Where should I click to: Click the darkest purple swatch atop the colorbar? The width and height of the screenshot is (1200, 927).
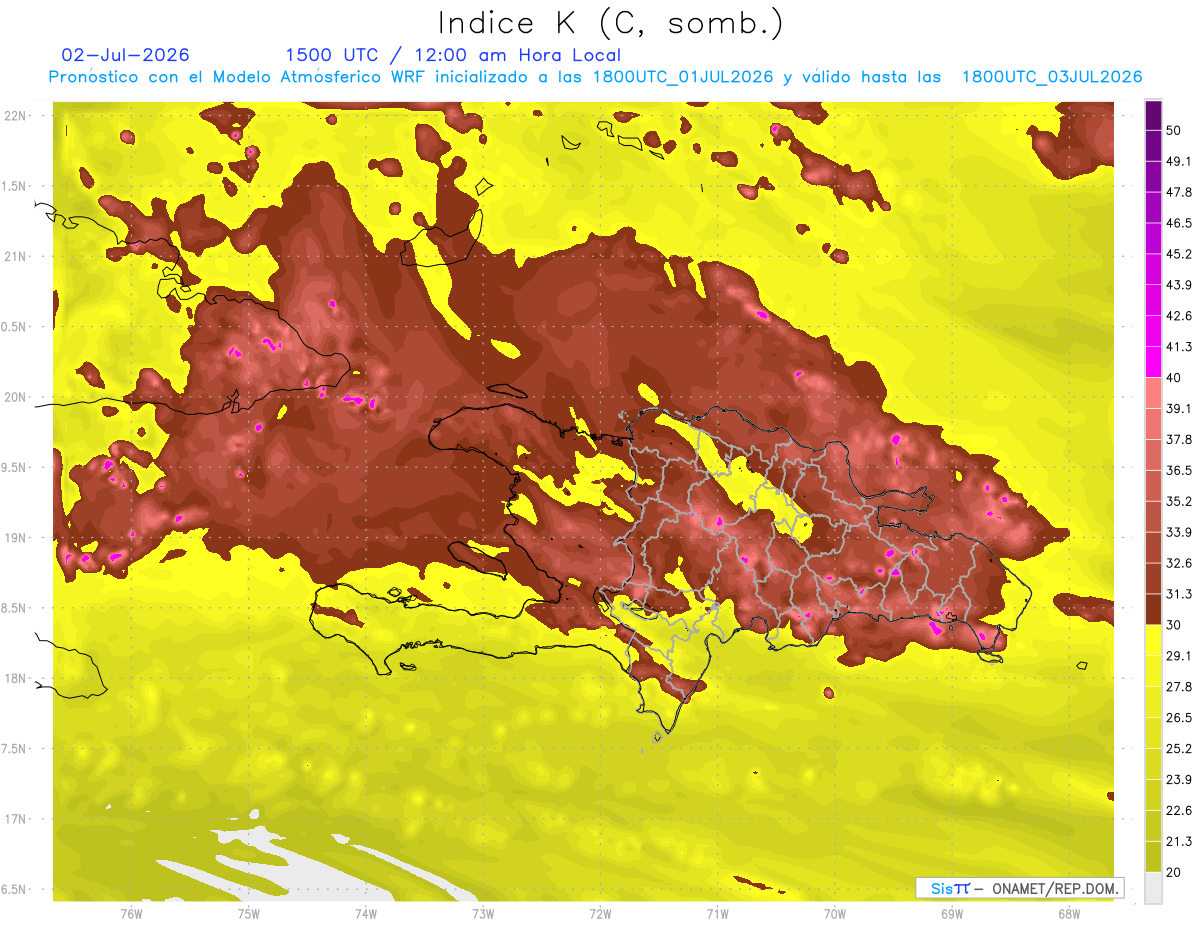pyautogui.click(x=1153, y=115)
